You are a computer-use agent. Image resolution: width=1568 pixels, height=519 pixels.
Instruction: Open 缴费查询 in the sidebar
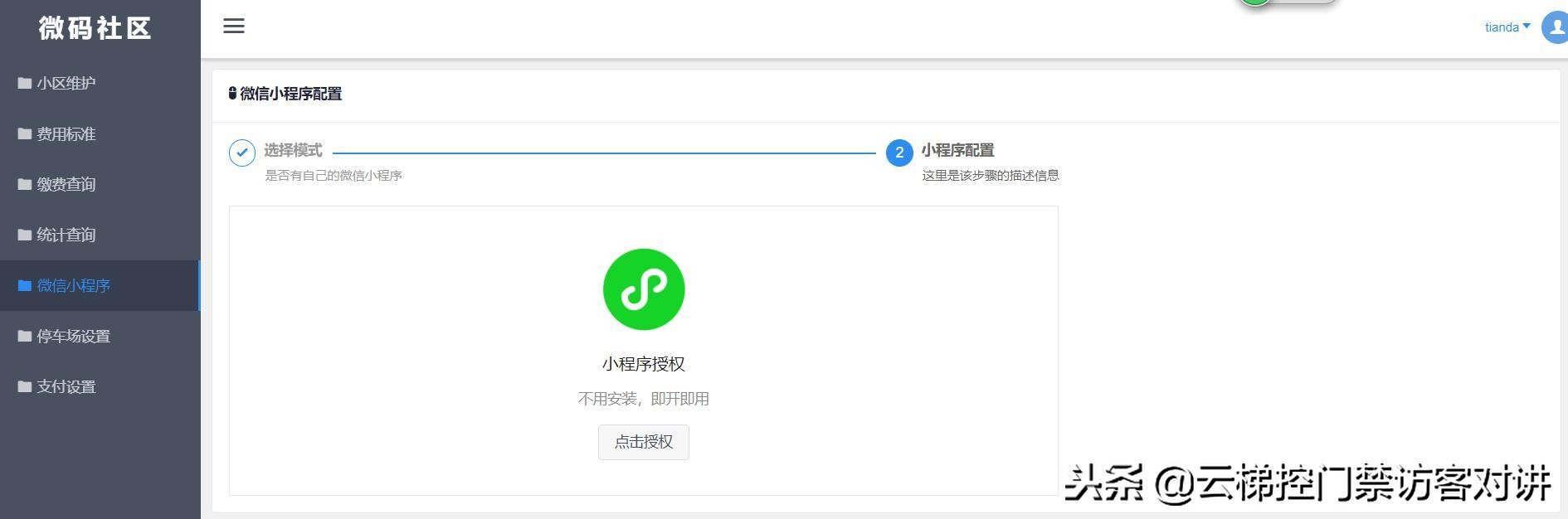[100, 184]
